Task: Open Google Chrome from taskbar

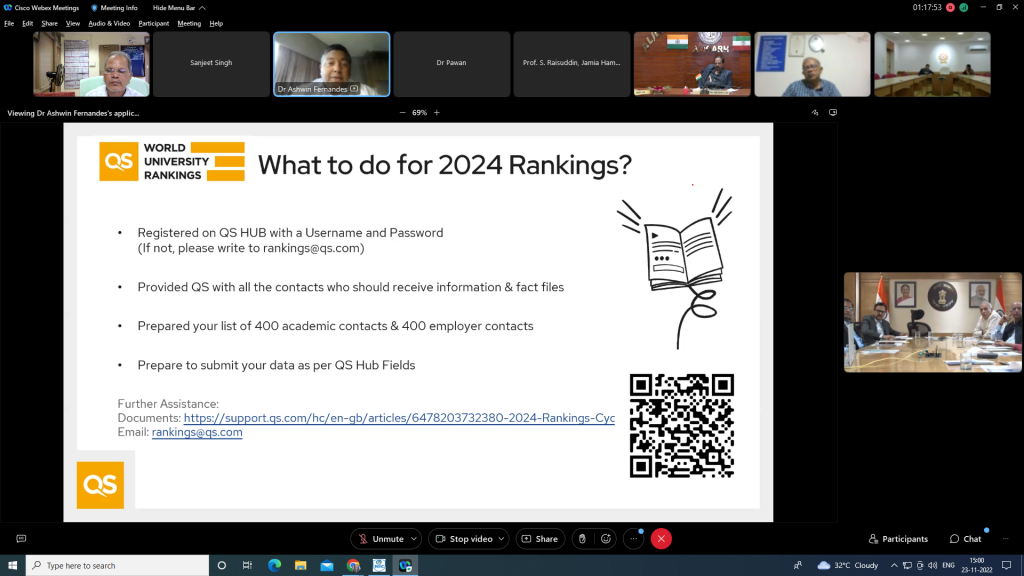Action: pos(353,566)
